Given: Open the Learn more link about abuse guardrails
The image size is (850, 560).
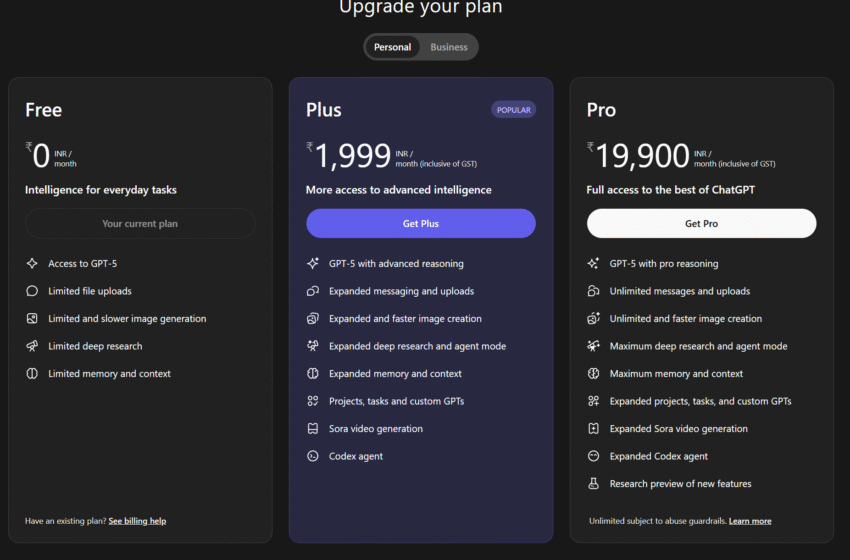Looking at the screenshot, I should [x=750, y=521].
